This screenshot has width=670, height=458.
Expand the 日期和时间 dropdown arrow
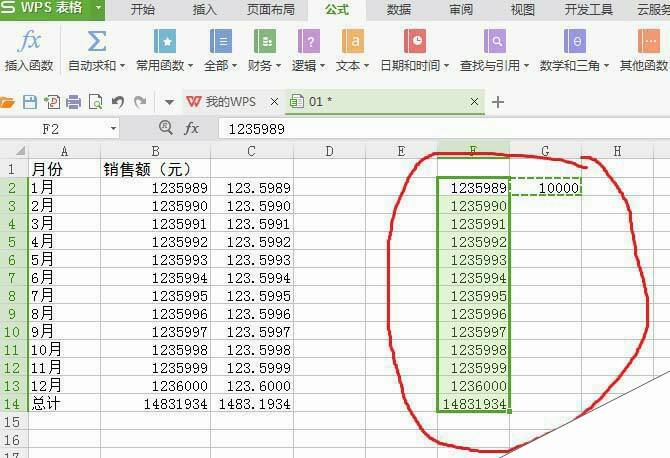[447, 66]
